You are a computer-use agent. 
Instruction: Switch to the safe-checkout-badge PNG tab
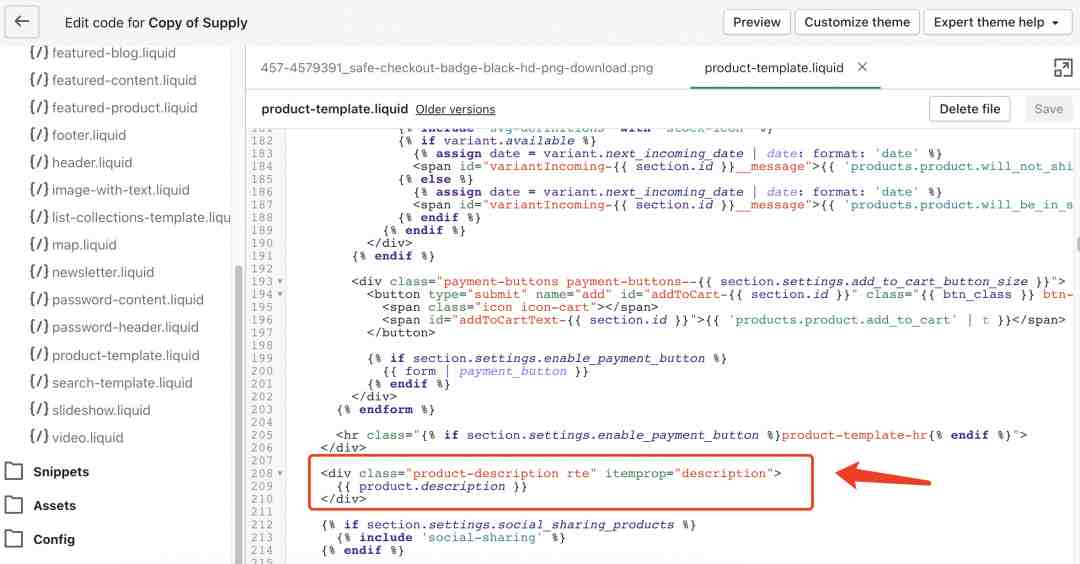[456, 68]
